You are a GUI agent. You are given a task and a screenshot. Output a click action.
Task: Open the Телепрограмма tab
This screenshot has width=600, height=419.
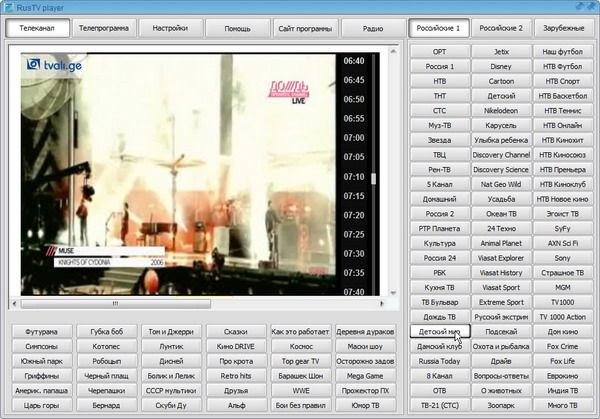click(x=104, y=28)
